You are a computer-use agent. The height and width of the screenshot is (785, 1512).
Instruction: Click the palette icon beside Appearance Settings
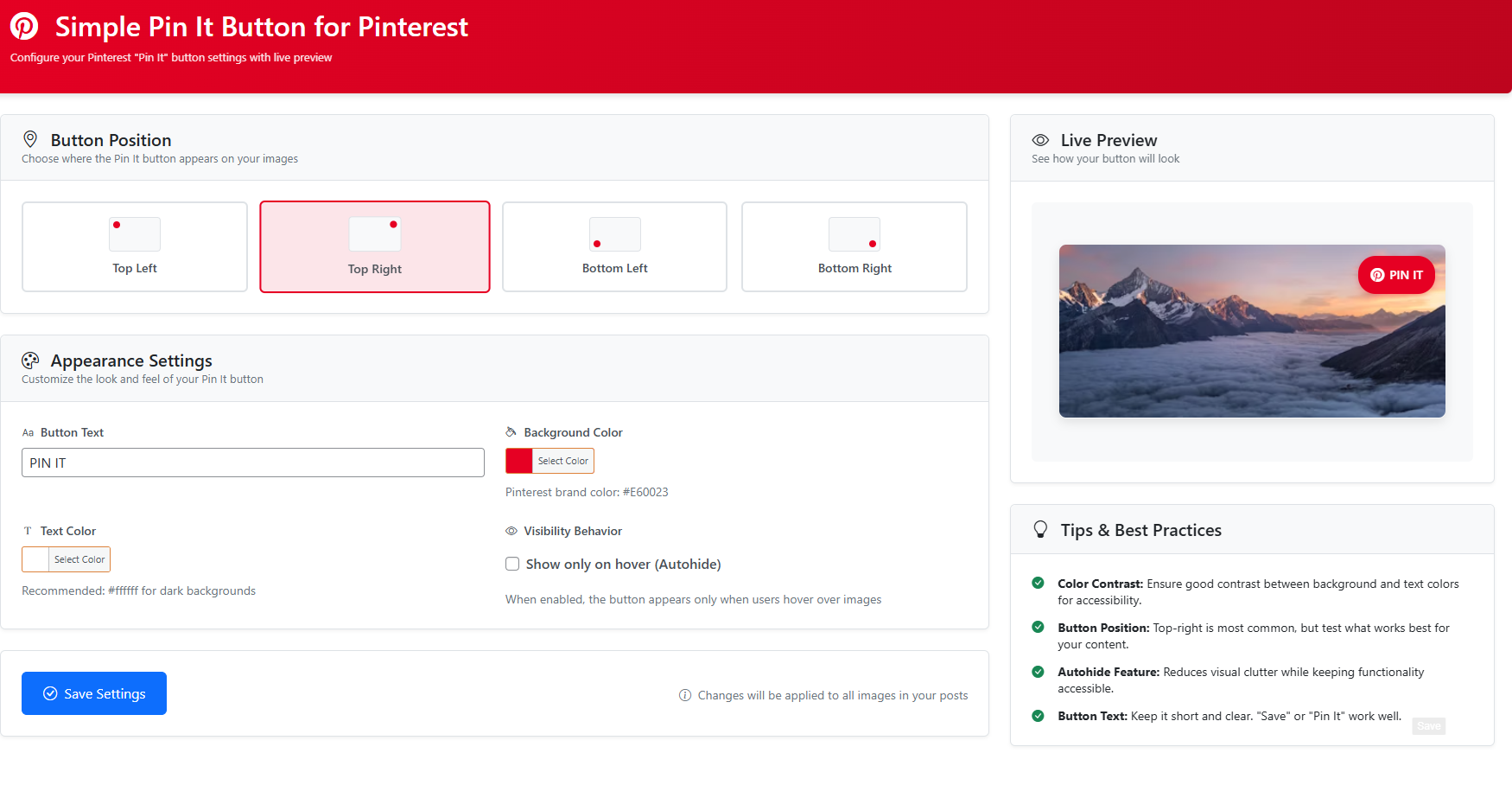tap(30, 361)
